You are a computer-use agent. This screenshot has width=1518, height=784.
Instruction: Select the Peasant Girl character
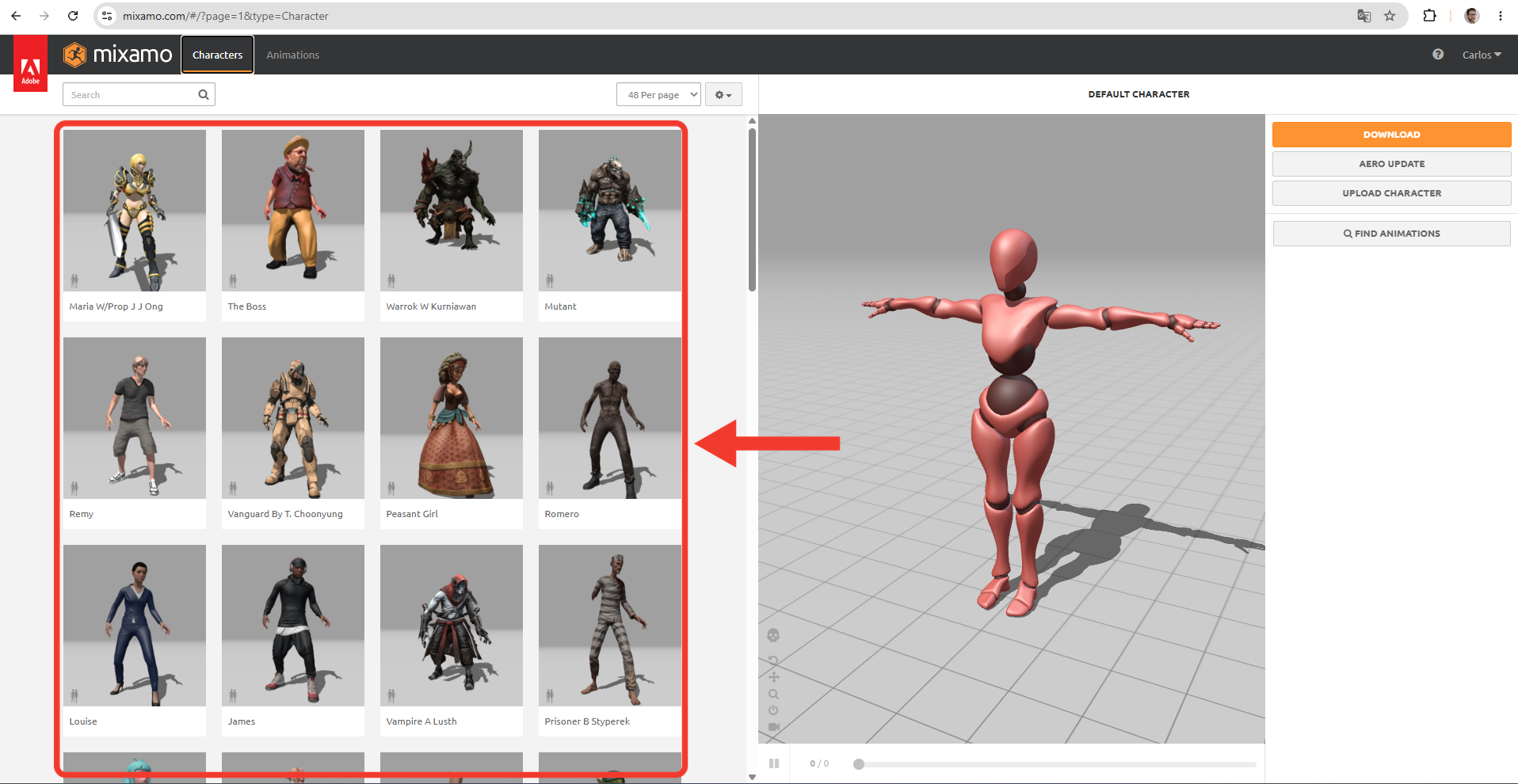tap(452, 433)
